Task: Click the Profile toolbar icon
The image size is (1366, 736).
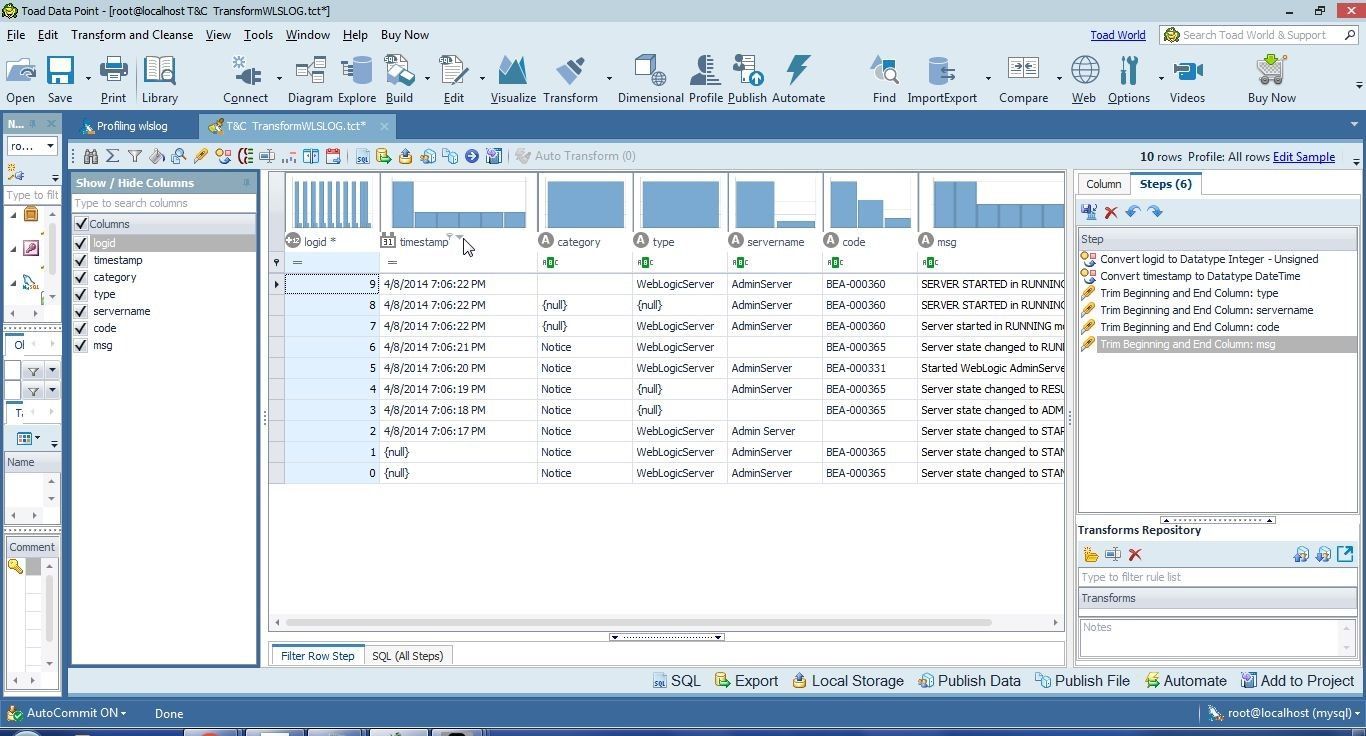Action: 705,79
